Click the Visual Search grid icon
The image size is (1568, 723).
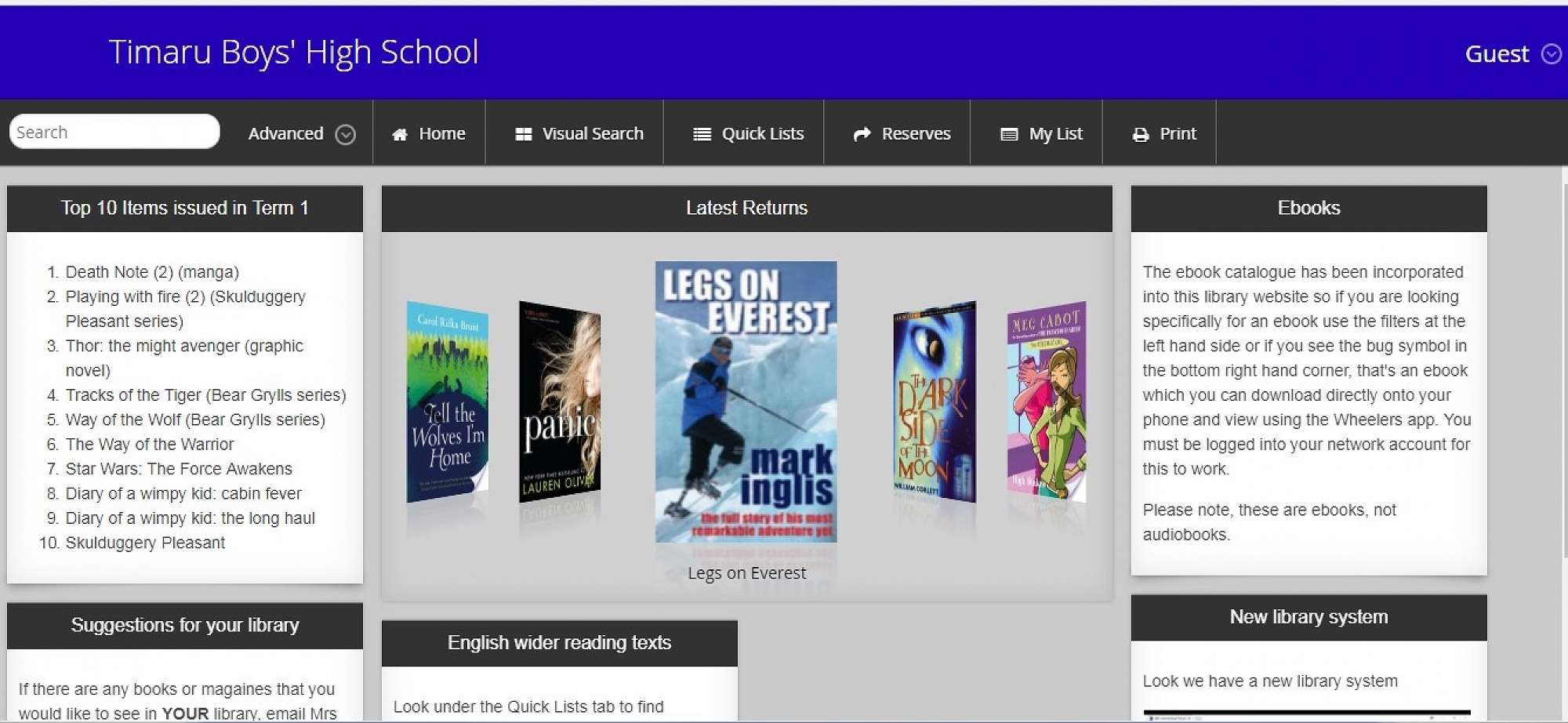click(x=523, y=134)
